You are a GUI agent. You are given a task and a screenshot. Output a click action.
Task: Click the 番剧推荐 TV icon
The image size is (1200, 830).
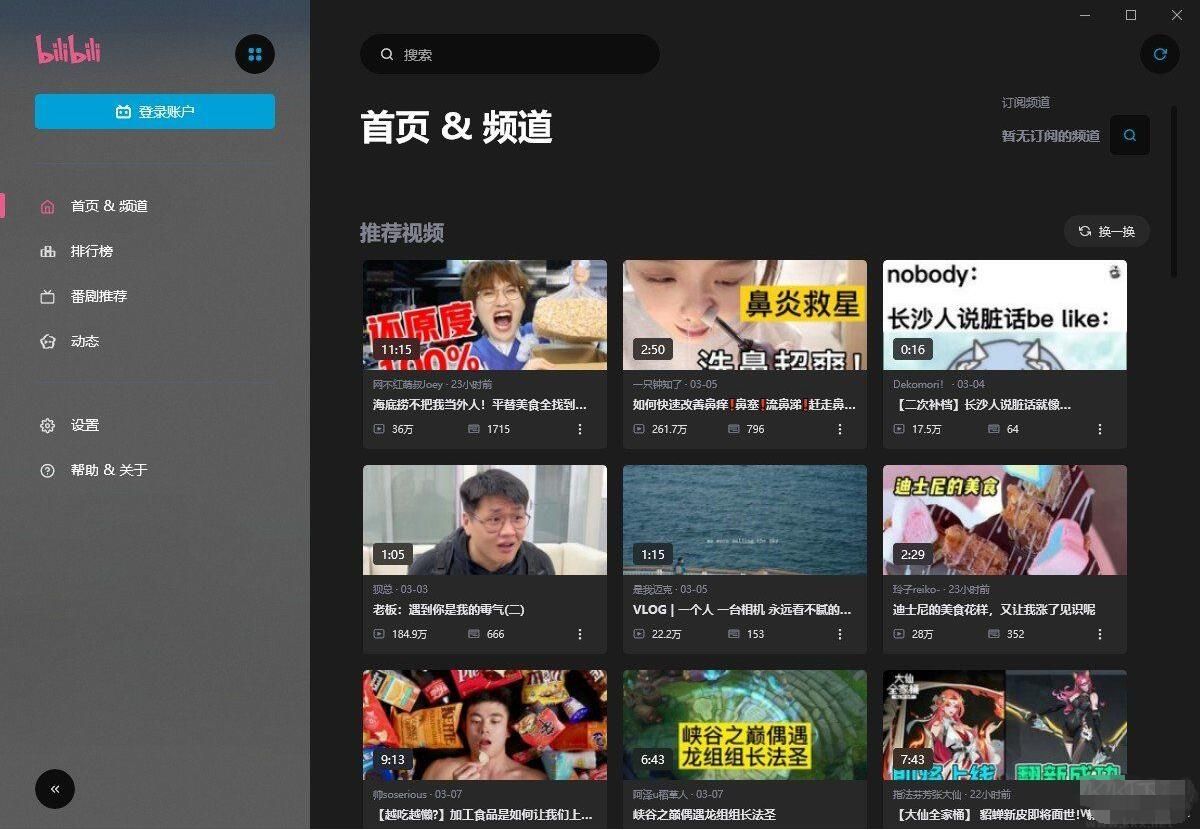(x=47, y=296)
